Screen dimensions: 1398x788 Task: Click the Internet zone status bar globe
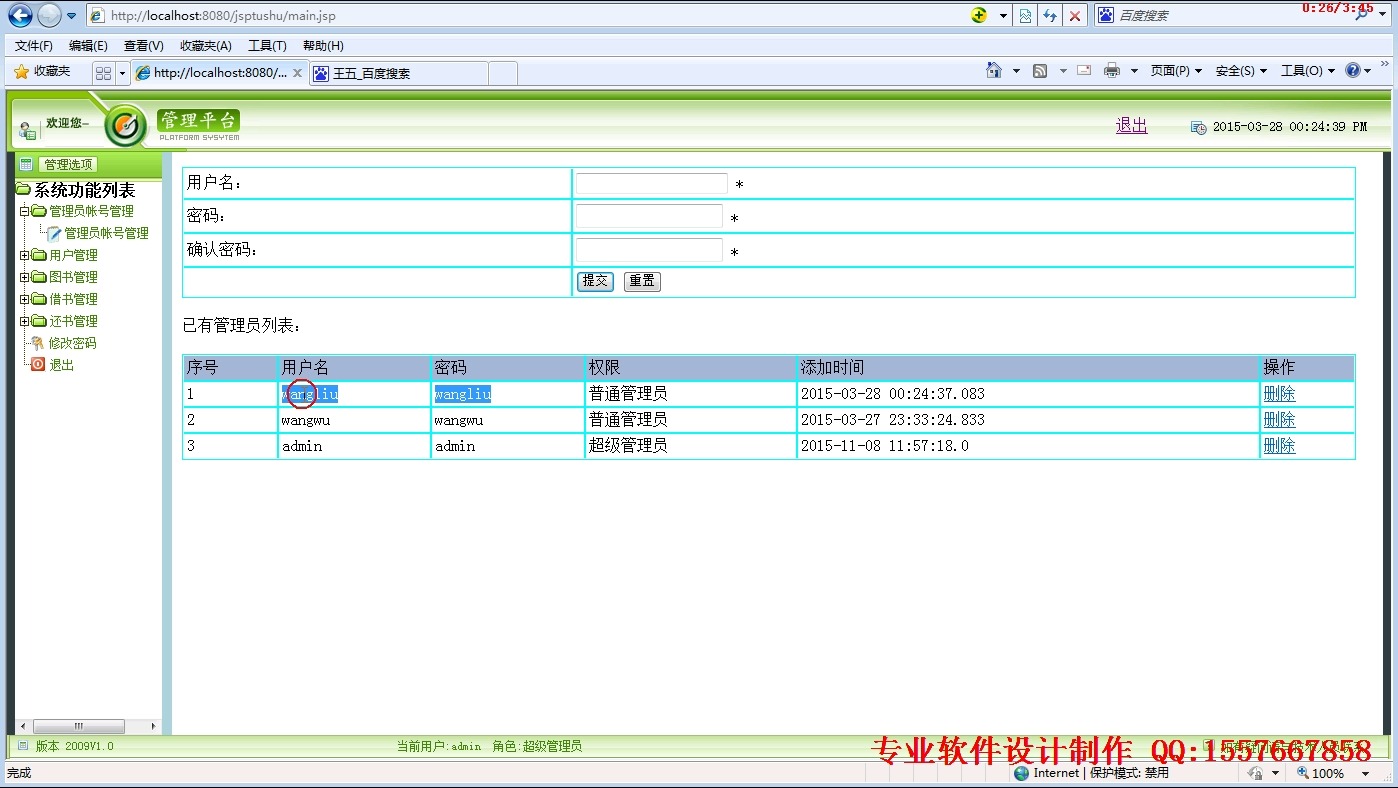click(1021, 773)
